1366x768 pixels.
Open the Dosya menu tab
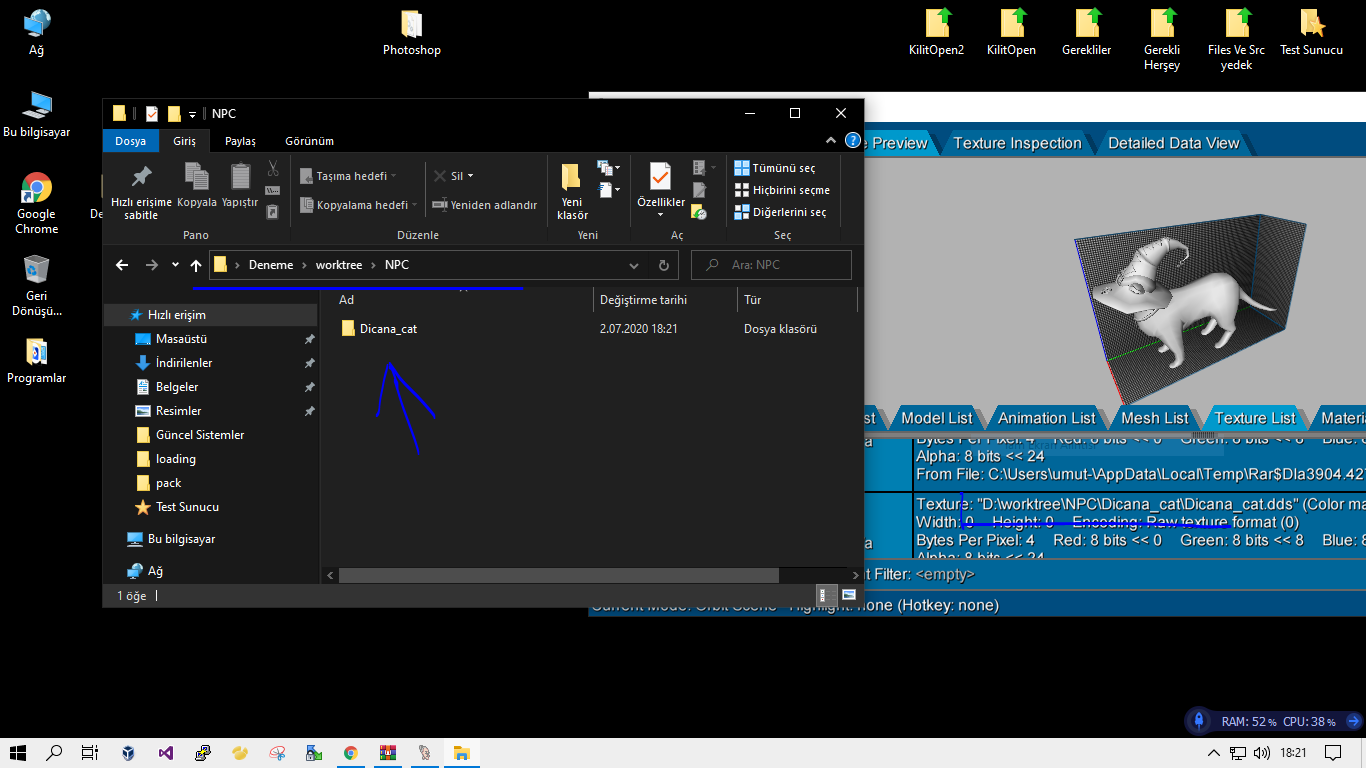(x=130, y=141)
